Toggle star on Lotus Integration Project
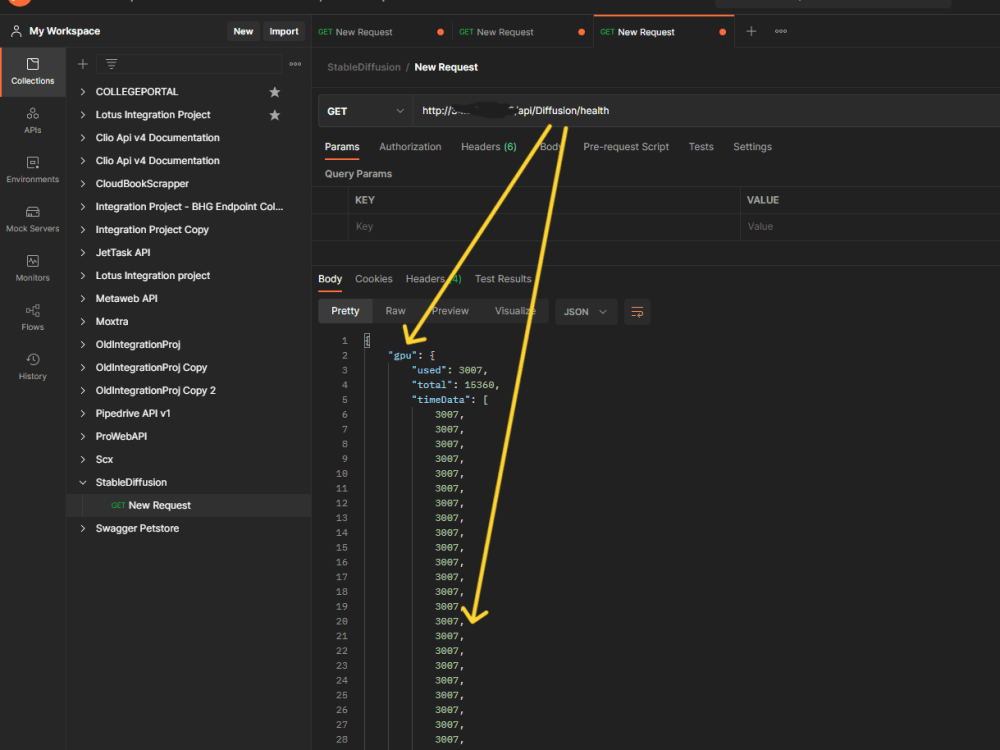Viewport: 1000px width, 750px height. tap(275, 115)
